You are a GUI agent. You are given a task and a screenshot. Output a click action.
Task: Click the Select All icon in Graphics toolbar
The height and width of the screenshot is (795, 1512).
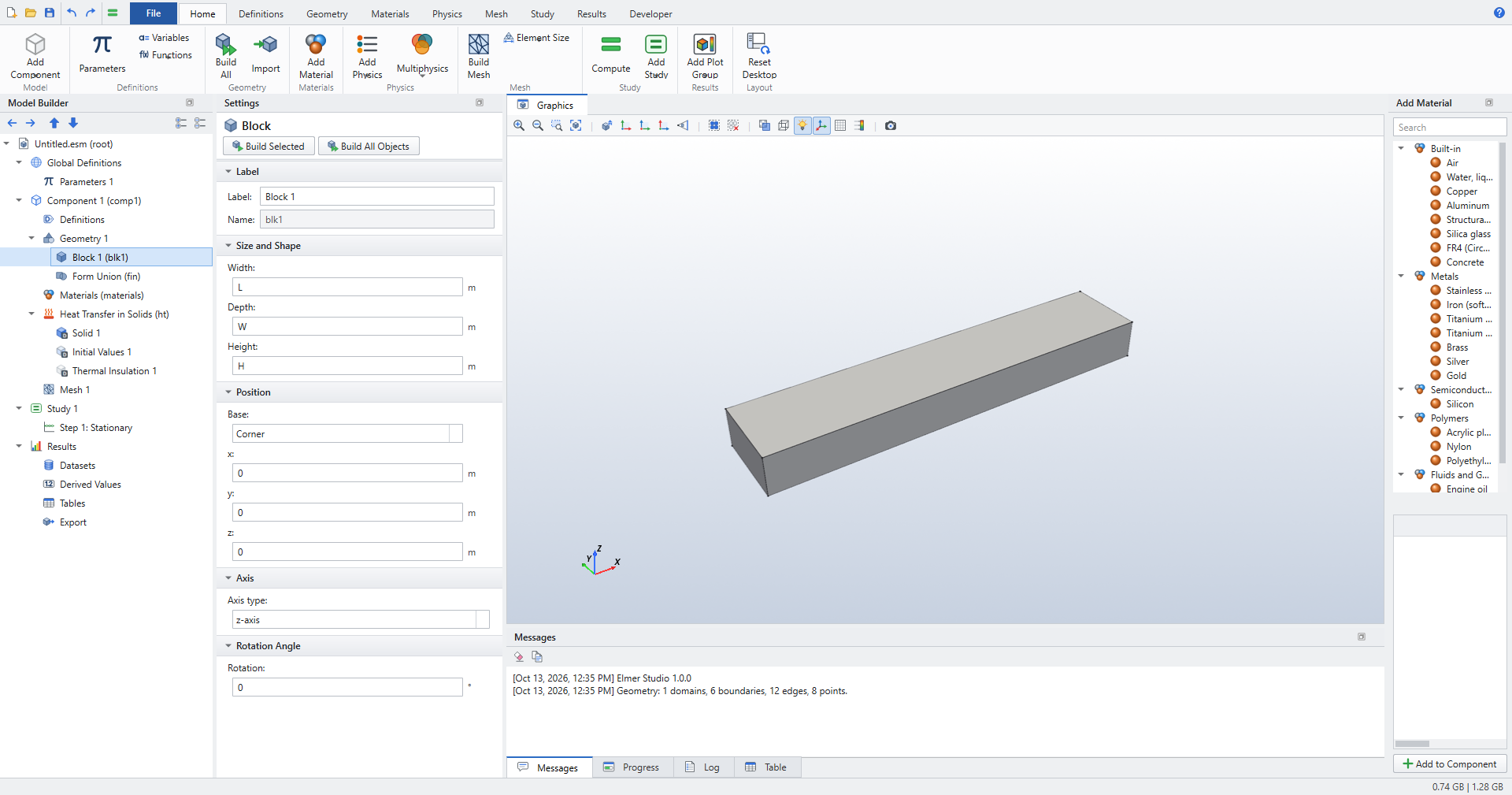coord(714,125)
